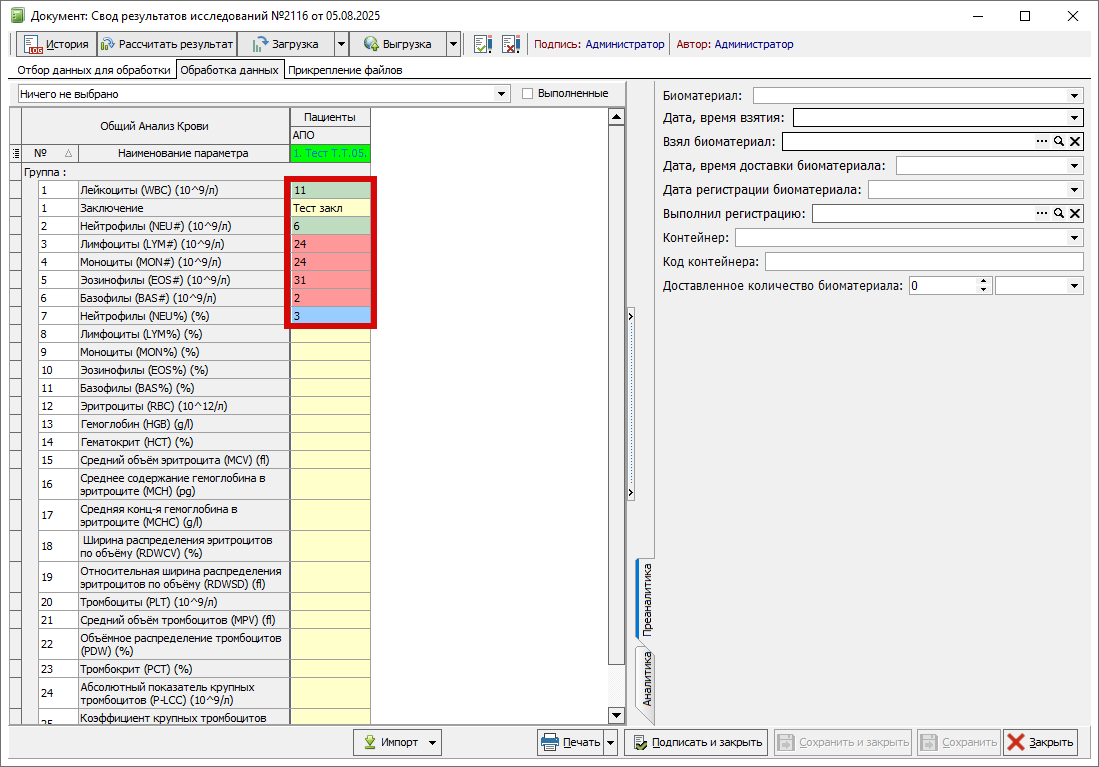Click the Выгрузка toolbar button
The width and height of the screenshot is (1099, 767).
(397, 44)
